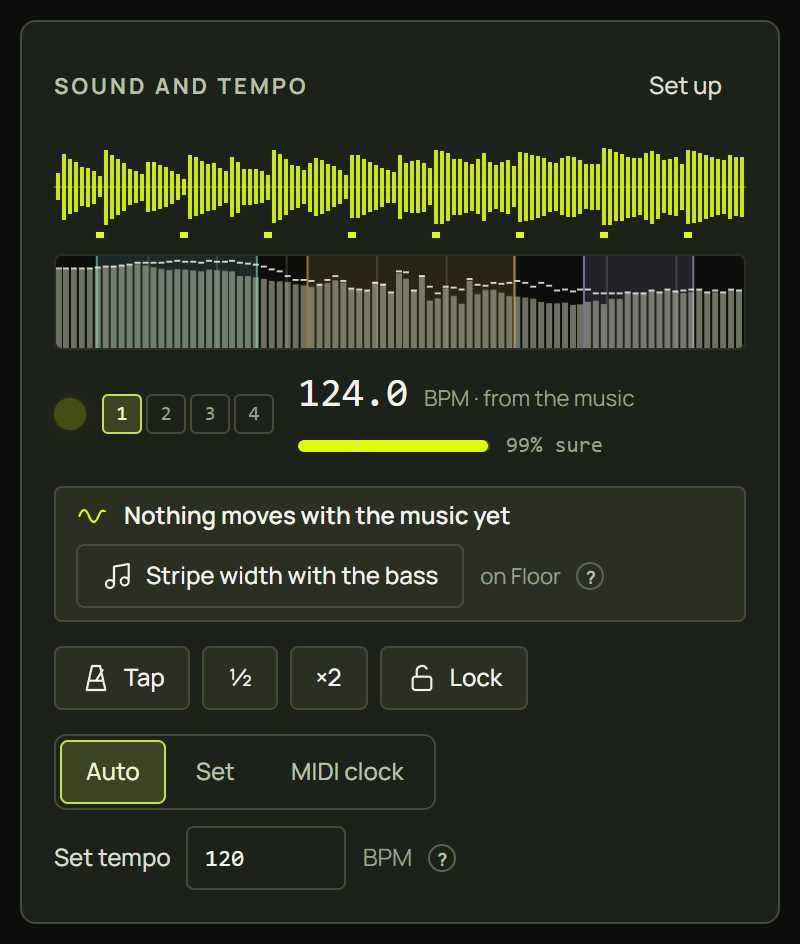Viewport: 800px width, 944px height.
Task: Click the Tap tempo button
Action: [122, 678]
